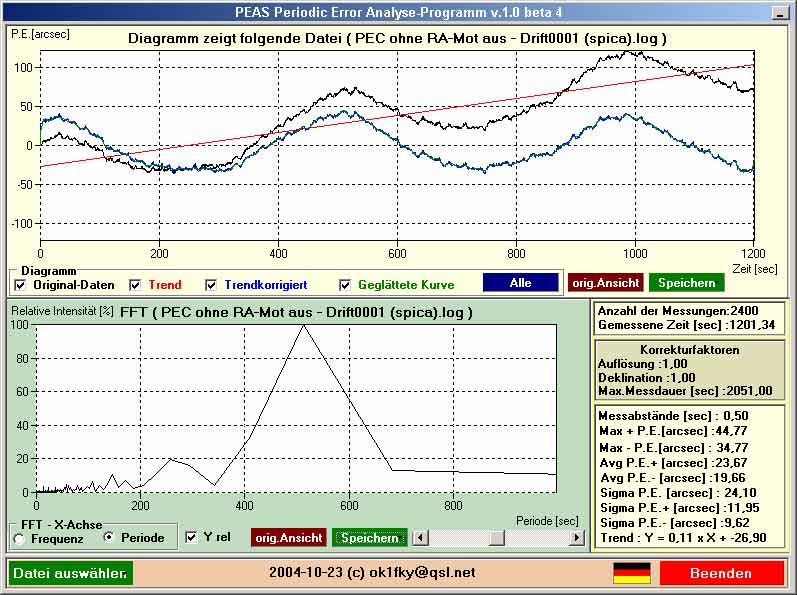This screenshot has width=797, height=595.
Task: Click the German flag language icon
Action: (631, 573)
